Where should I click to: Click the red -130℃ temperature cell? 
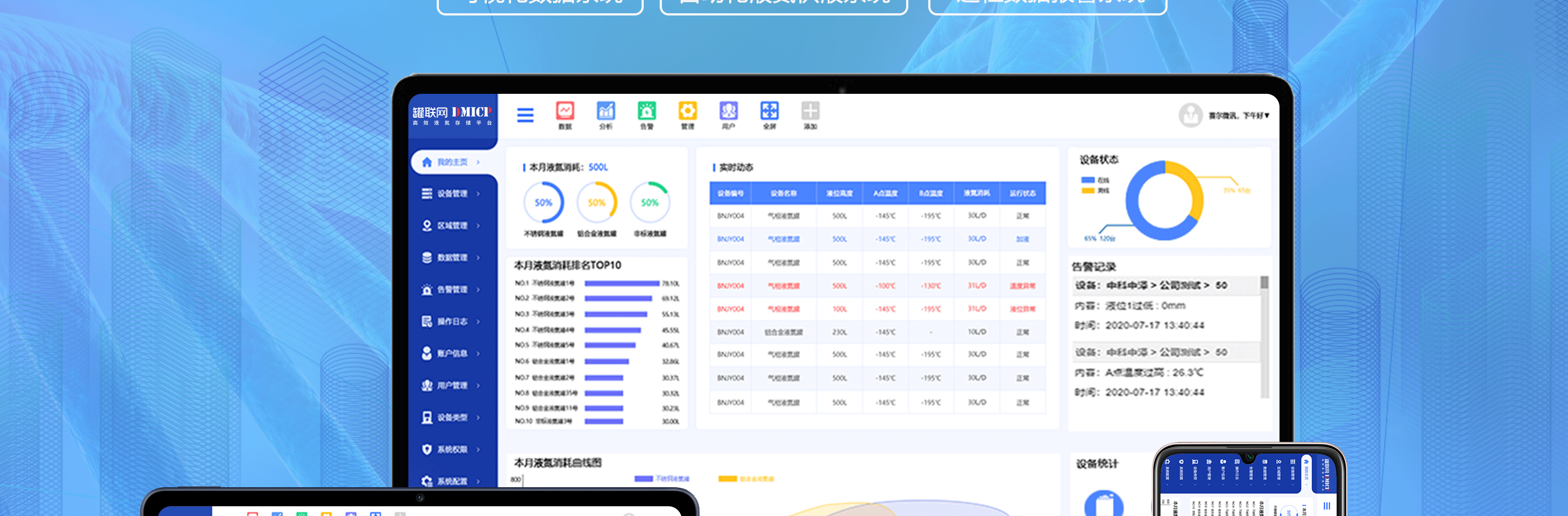[931, 286]
